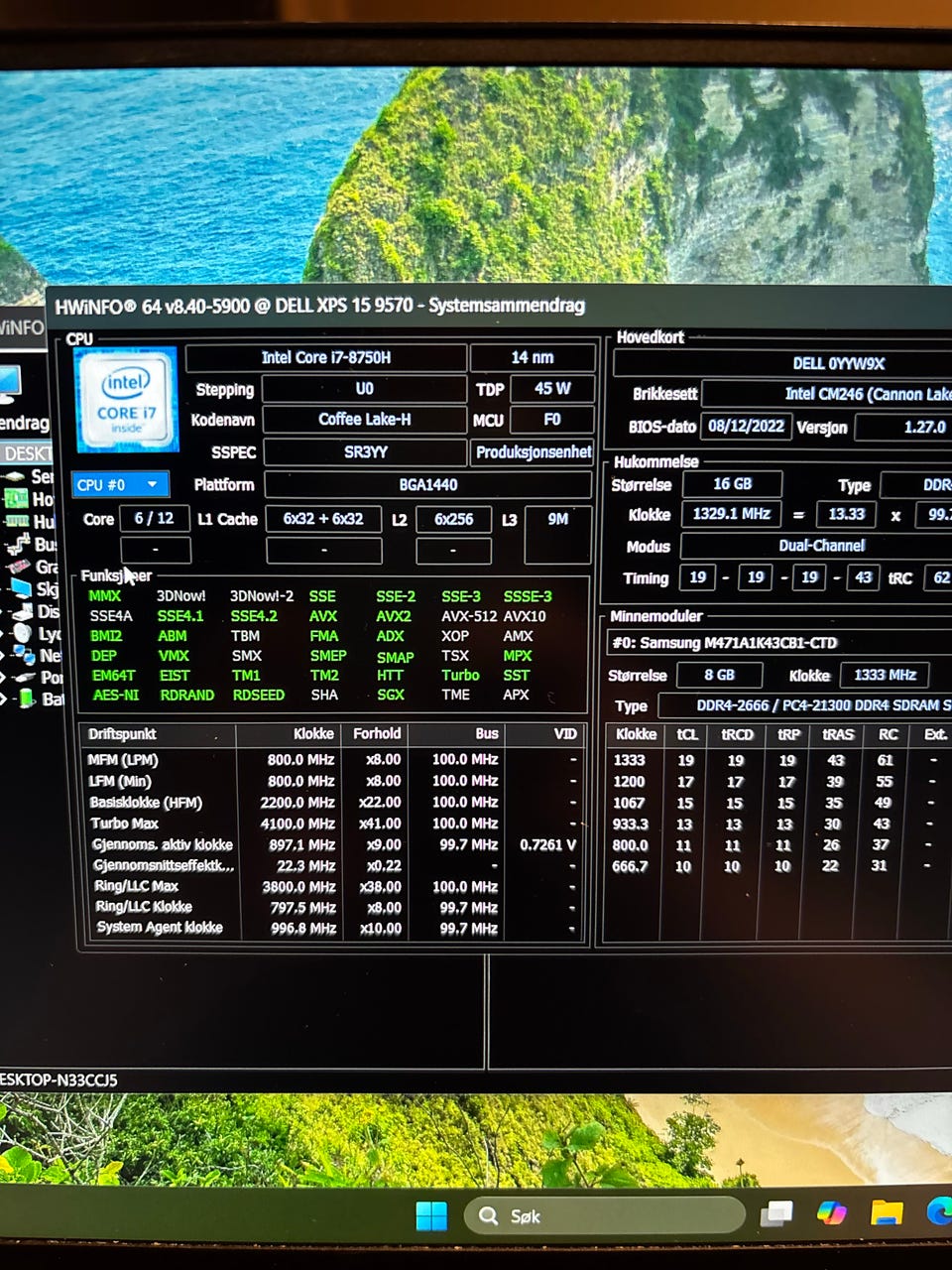Open Copilot from the taskbar

pos(831,1213)
